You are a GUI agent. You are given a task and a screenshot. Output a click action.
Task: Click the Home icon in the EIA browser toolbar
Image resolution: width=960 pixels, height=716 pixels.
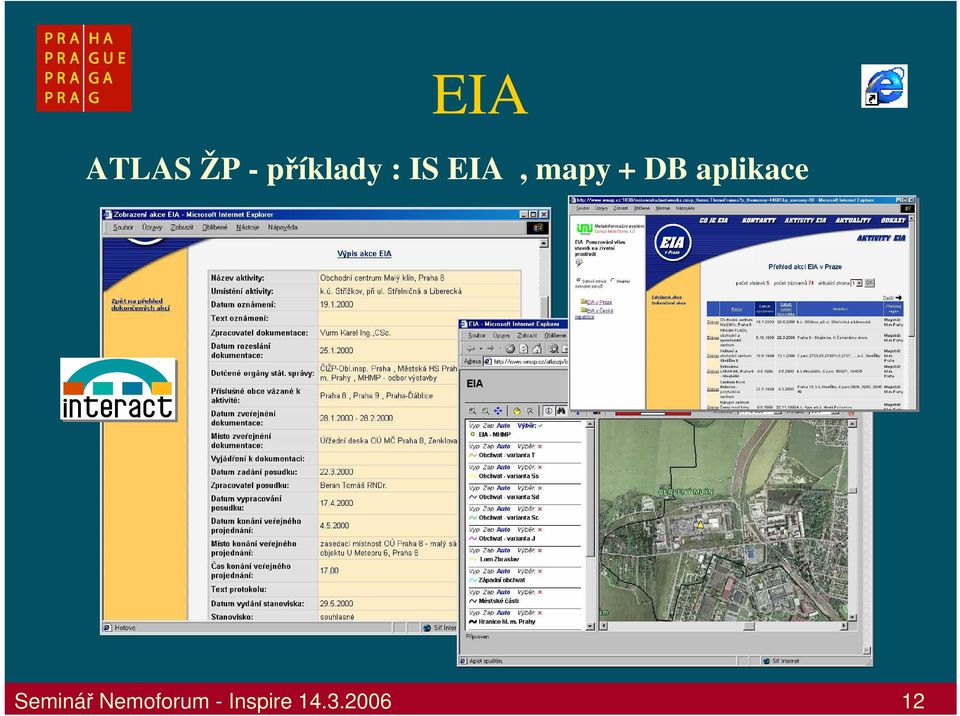537,349
